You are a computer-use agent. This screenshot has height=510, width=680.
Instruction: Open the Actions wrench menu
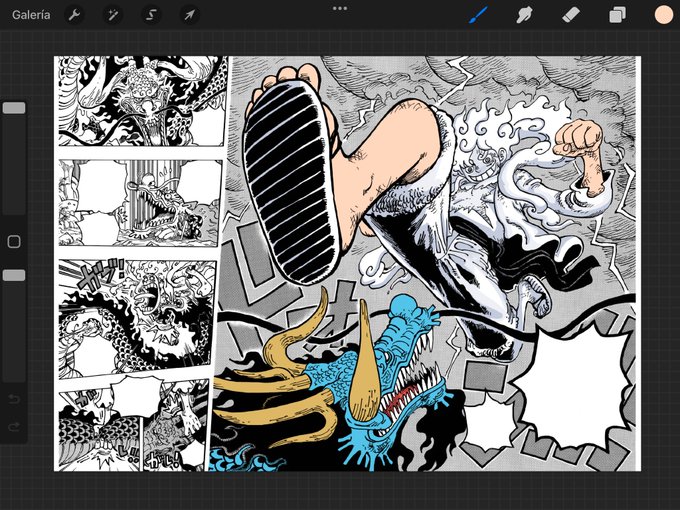74,15
